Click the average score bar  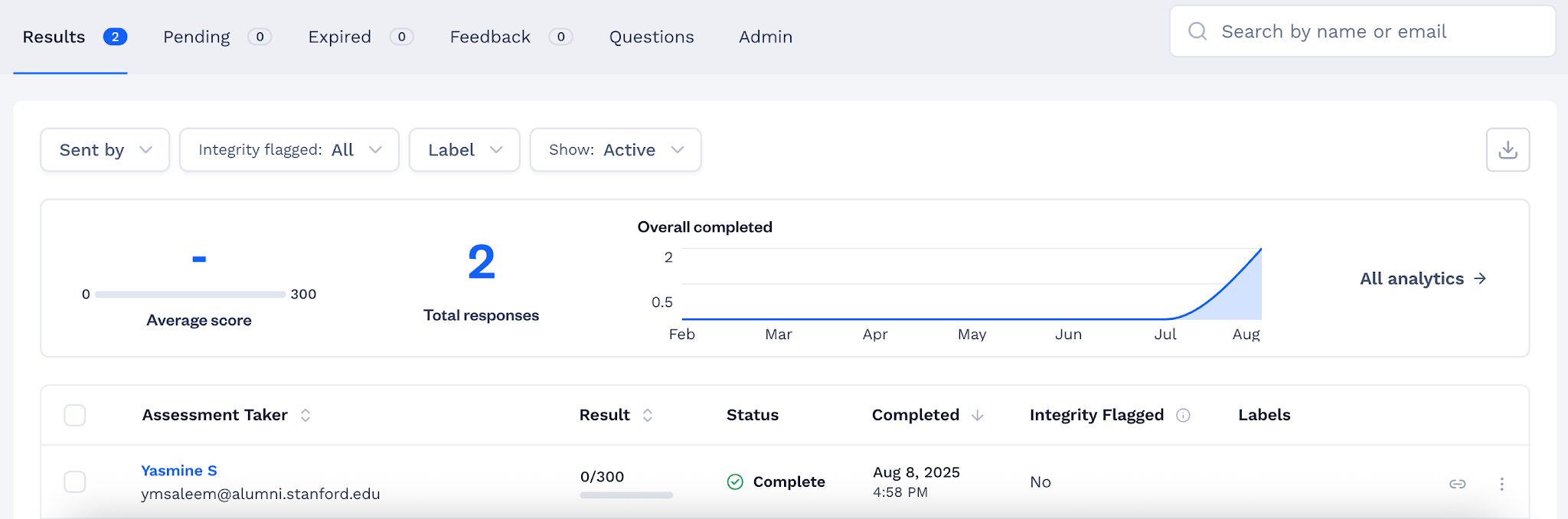click(x=191, y=294)
